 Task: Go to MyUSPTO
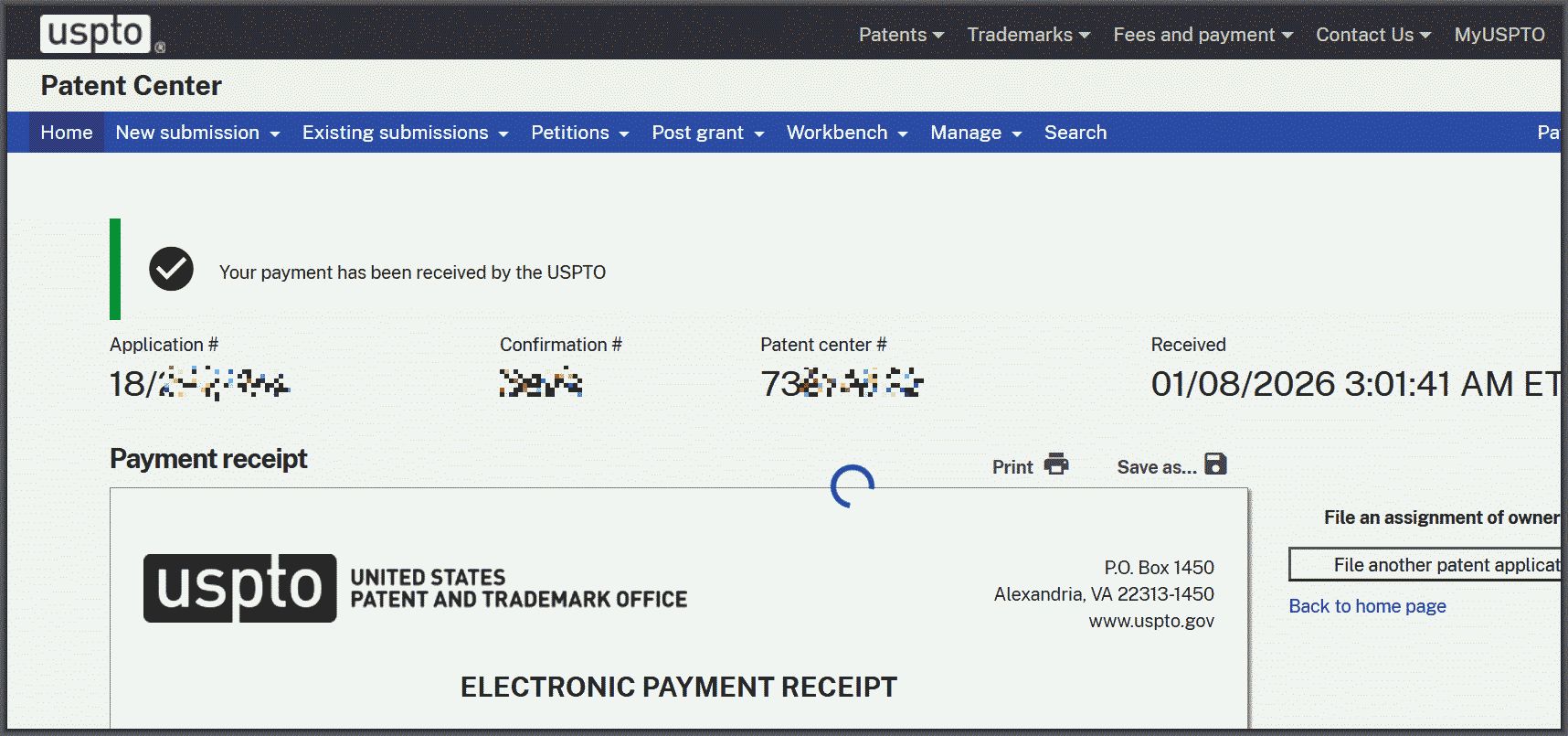point(1499,35)
